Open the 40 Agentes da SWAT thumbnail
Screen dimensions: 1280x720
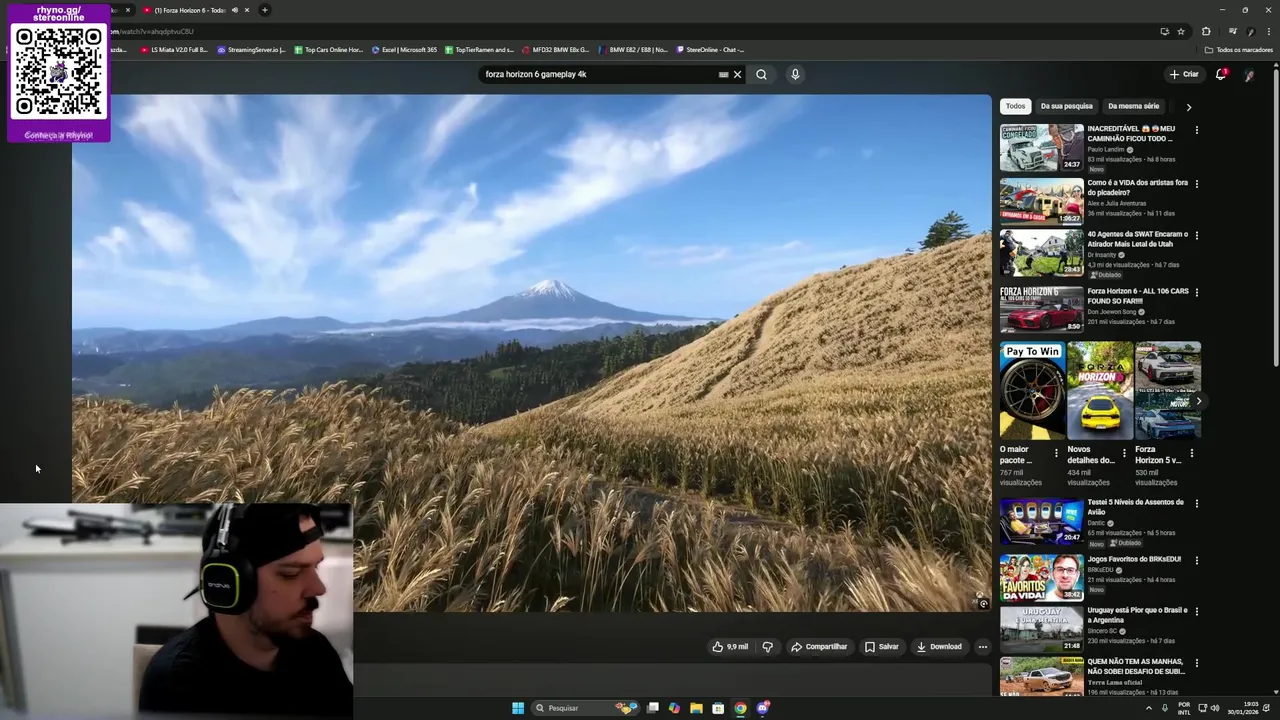pos(1041,254)
